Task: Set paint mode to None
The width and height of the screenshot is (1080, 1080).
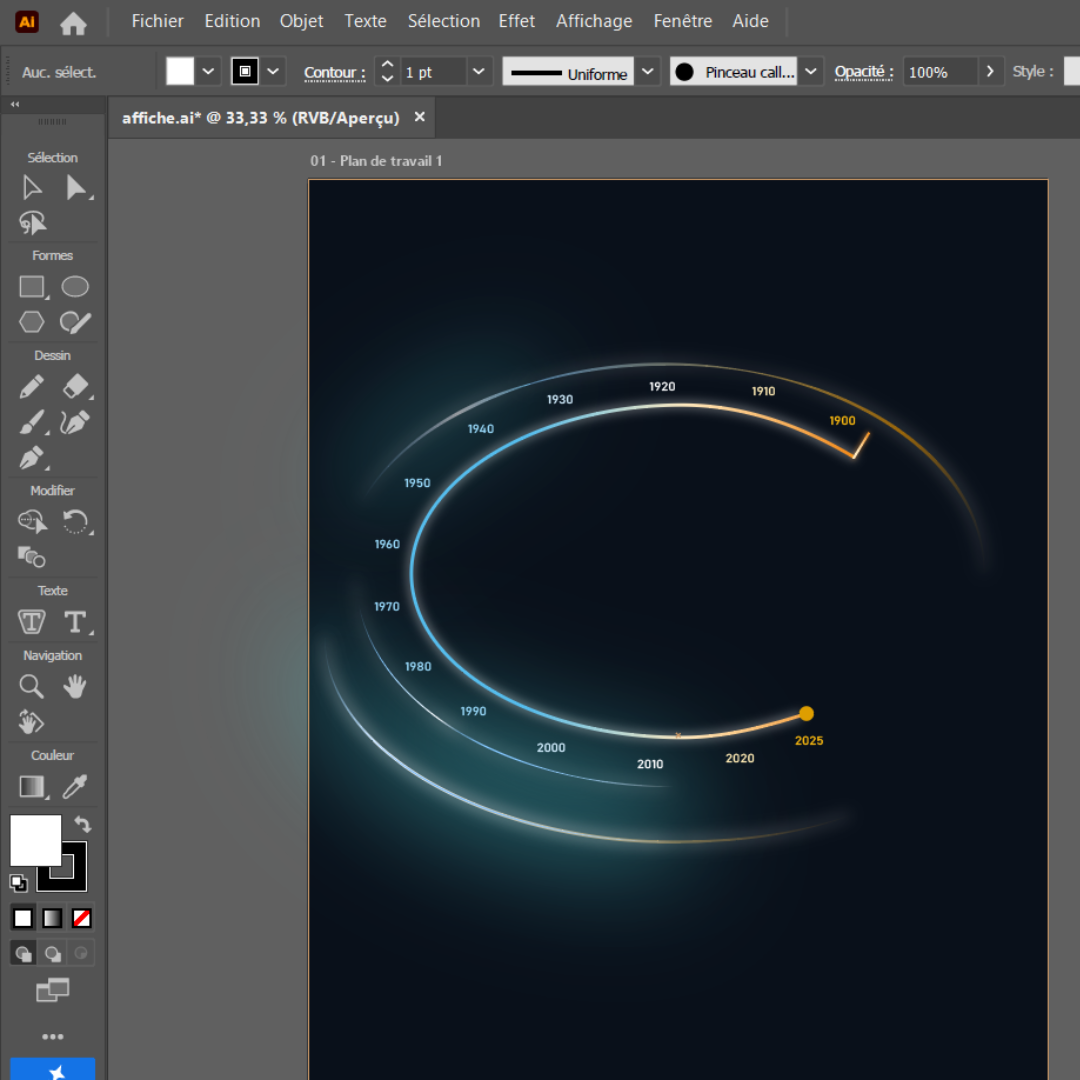Action: click(82, 918)
